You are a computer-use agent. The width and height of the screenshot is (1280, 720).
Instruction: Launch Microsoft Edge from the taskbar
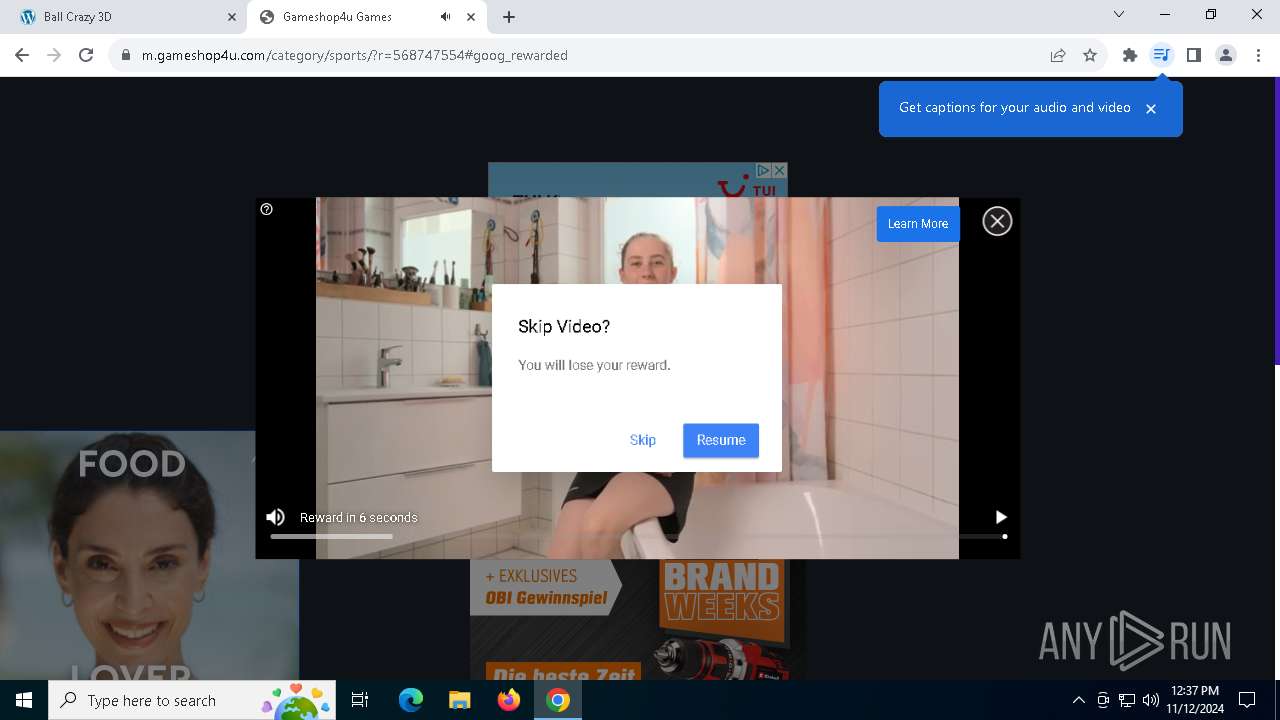coord(411,700)
